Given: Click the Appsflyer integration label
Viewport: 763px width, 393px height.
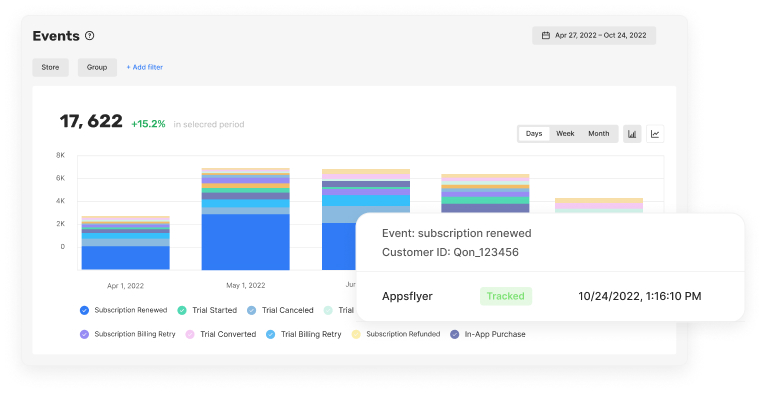Looking at the screenshot, I should point(407,296).
